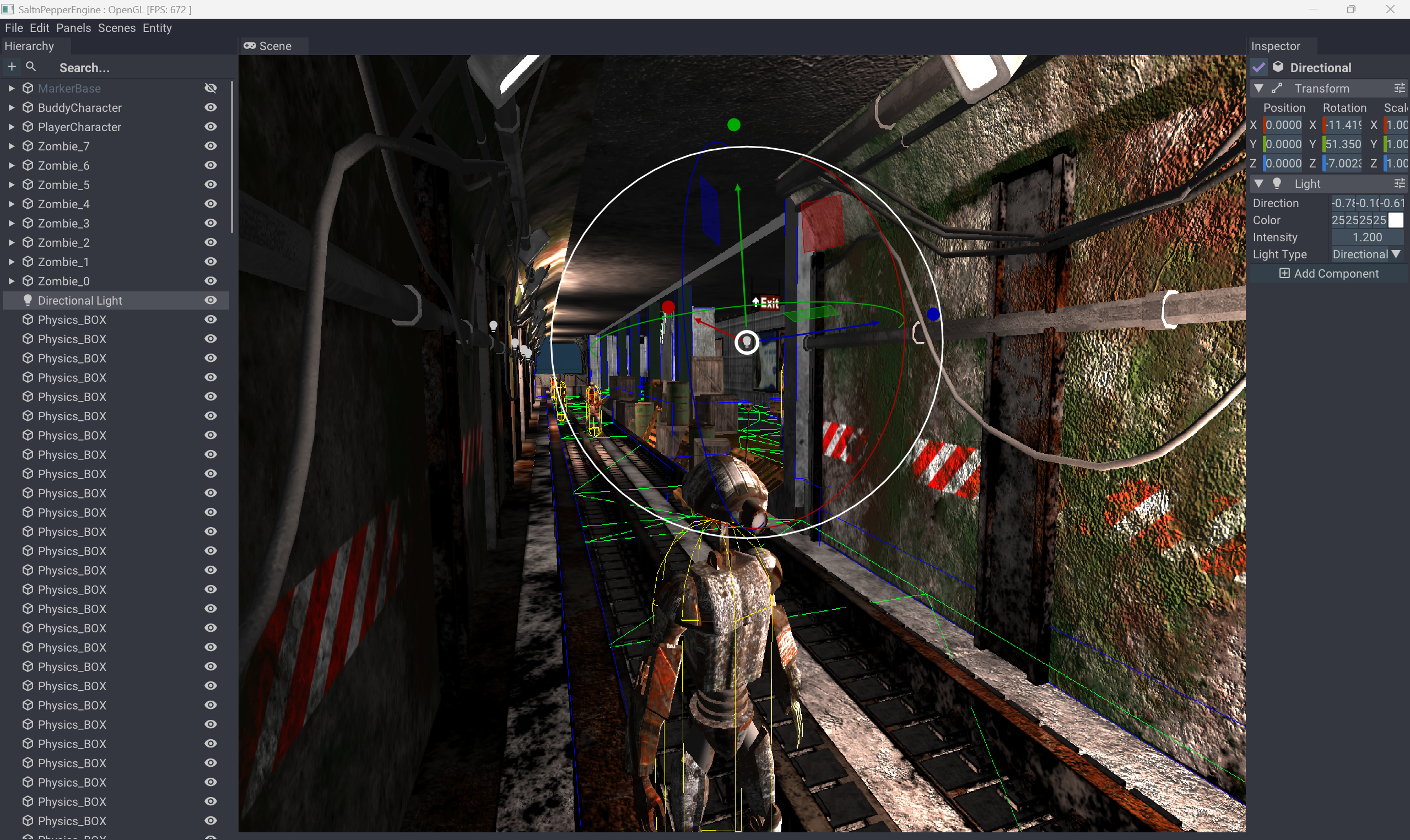Click the blue Z-axis gizmo handle dot
The height and width of the screenshot is (840, 1410).
point(933,314)
